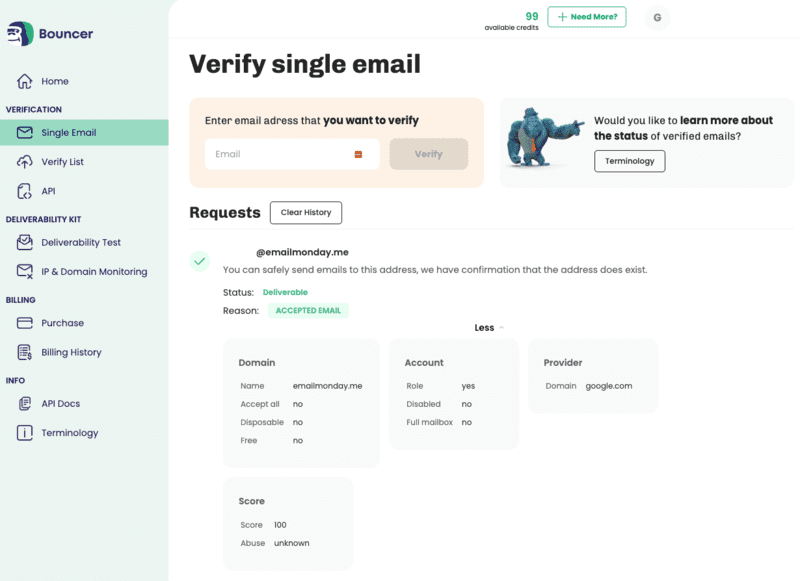800x581 pixels.
Task: Click the Clear History button
Action: tap(305, 212)
